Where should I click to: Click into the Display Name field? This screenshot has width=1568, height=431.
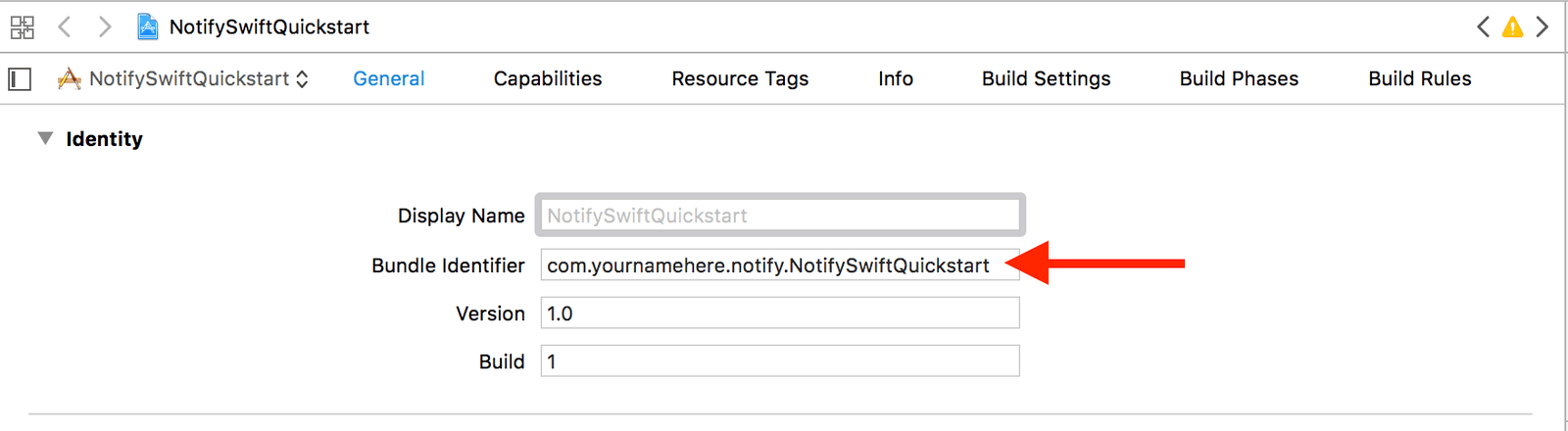pos(779,215)
